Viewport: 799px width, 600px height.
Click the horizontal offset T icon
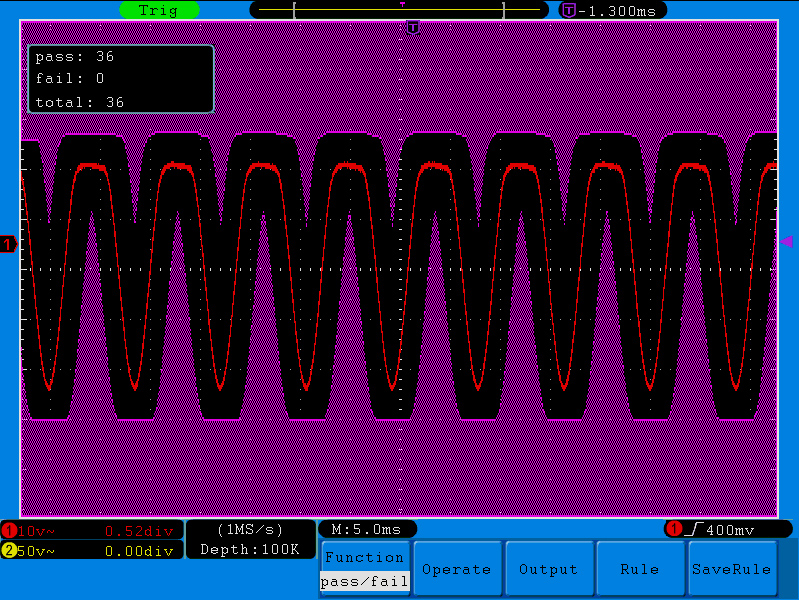coord(569,10)
